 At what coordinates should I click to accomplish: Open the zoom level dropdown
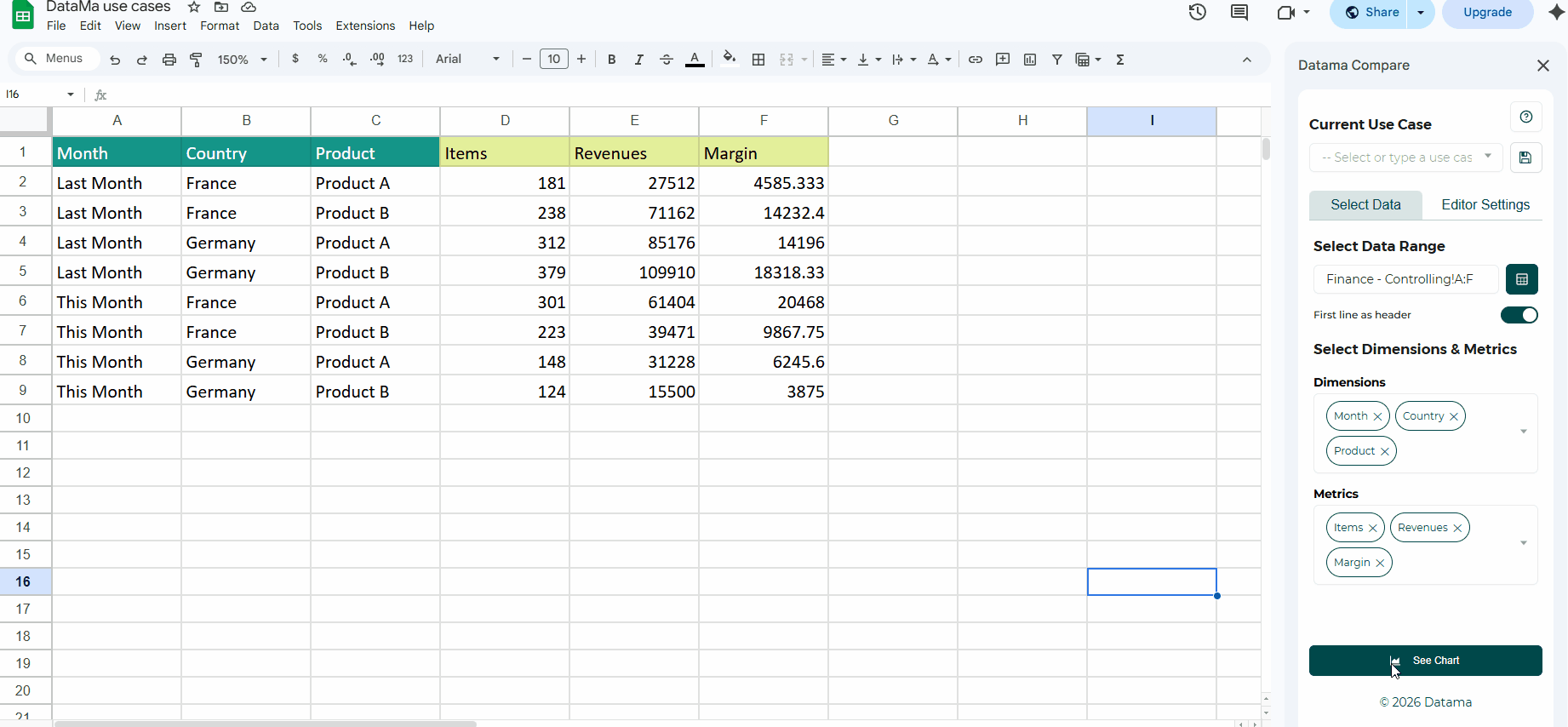242,60
